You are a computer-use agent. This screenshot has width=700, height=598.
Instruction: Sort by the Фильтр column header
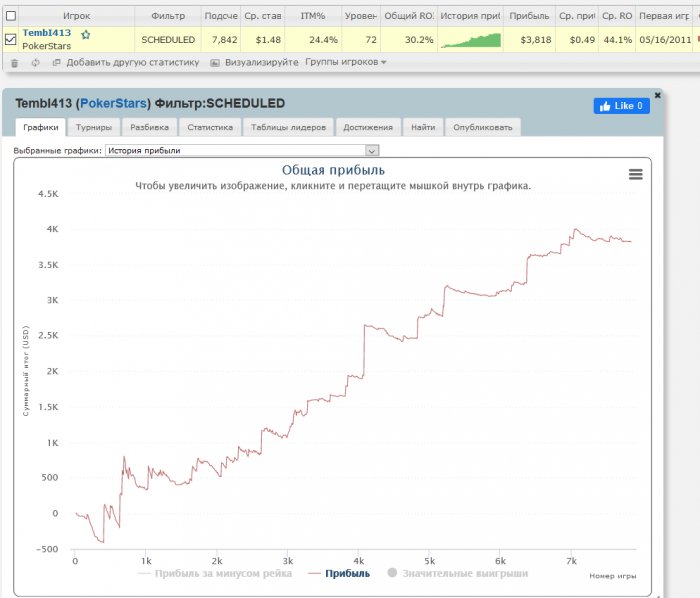(168, 16)
